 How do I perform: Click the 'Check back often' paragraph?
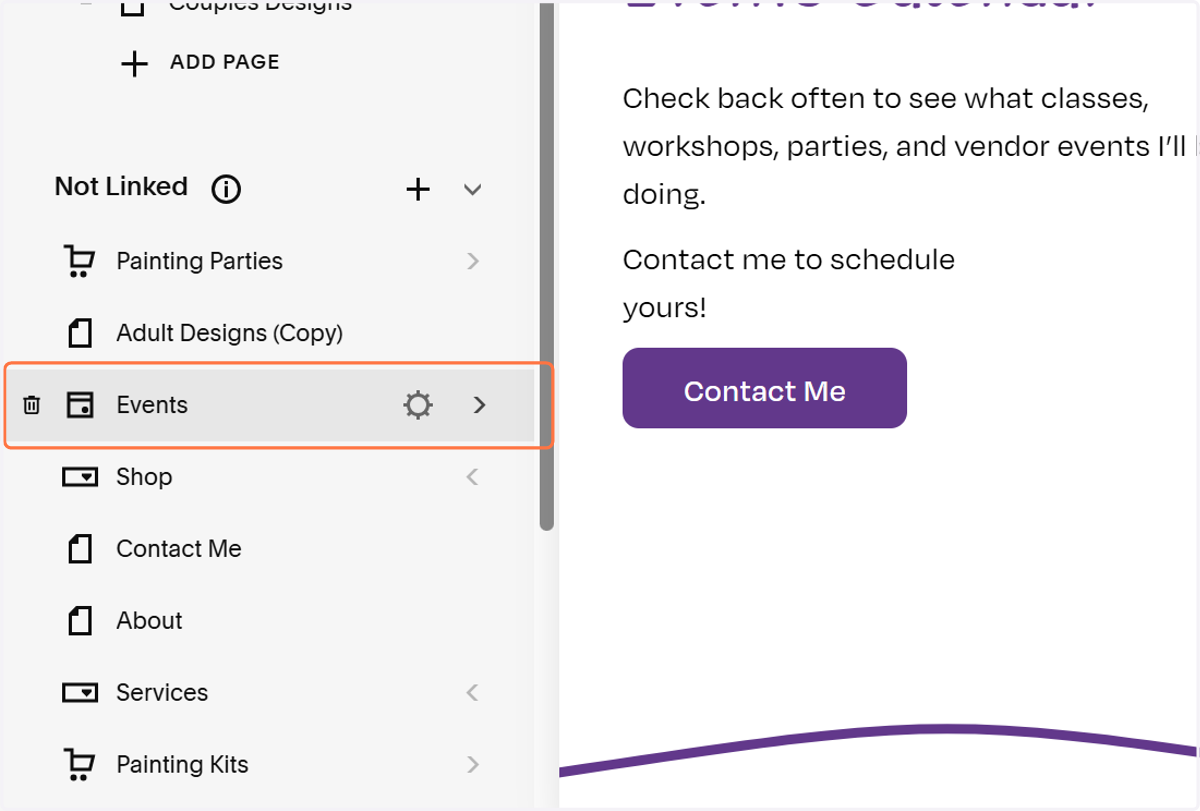(x=910, y=146)
